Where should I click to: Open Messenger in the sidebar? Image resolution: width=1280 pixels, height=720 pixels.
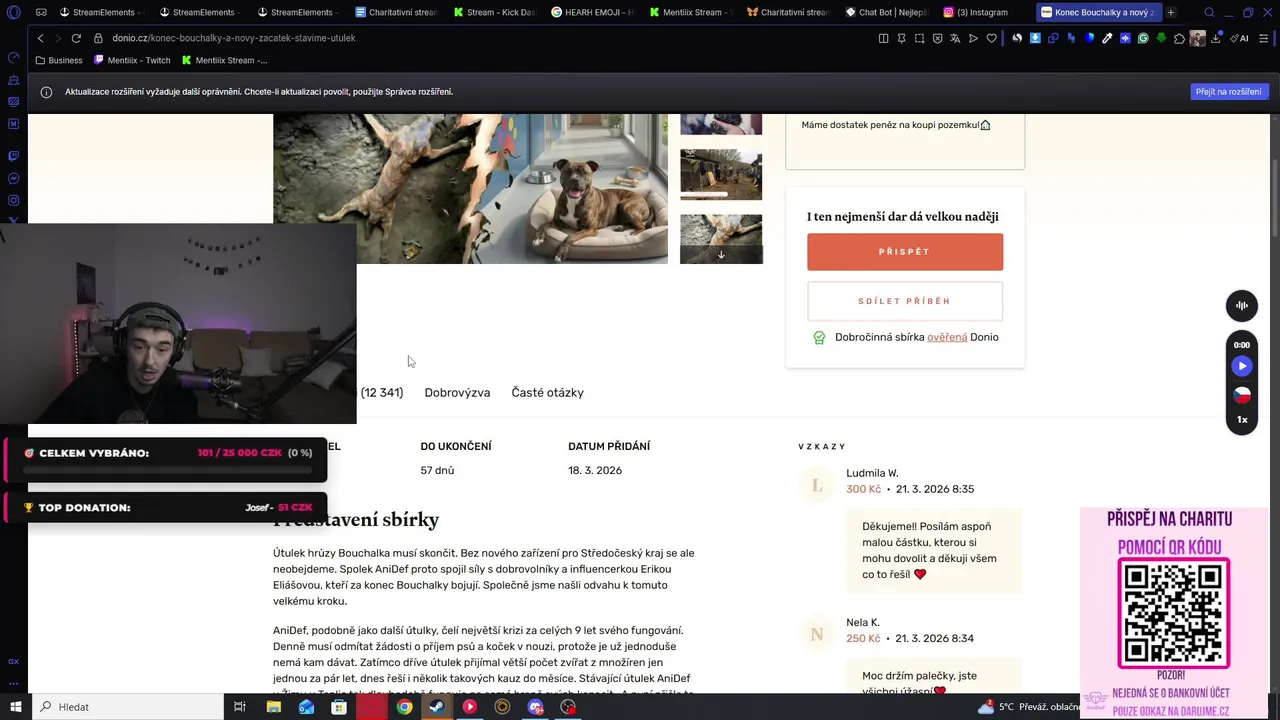[x=14, y=178]
